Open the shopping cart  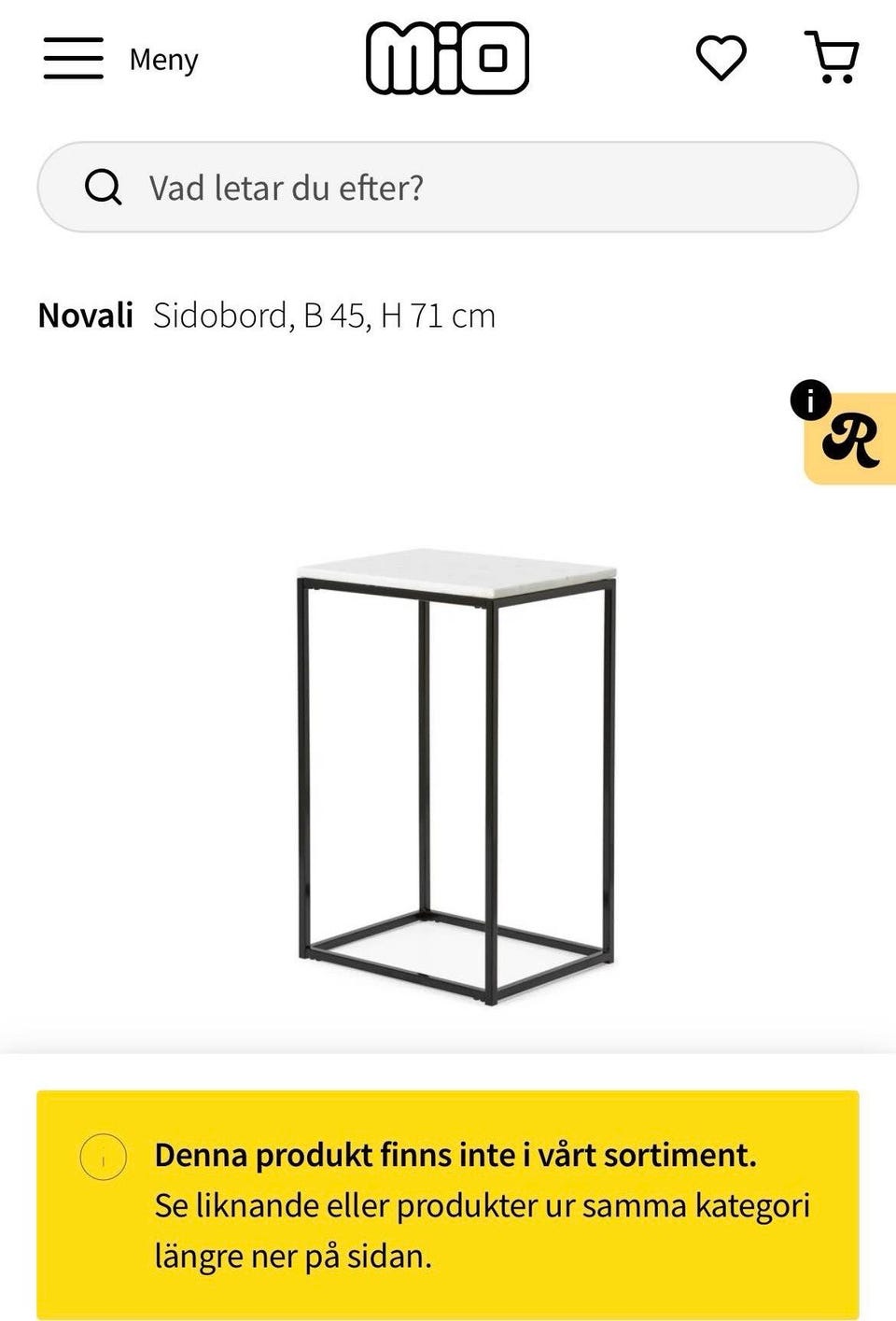pyautogui.click(x=832, y=58)
